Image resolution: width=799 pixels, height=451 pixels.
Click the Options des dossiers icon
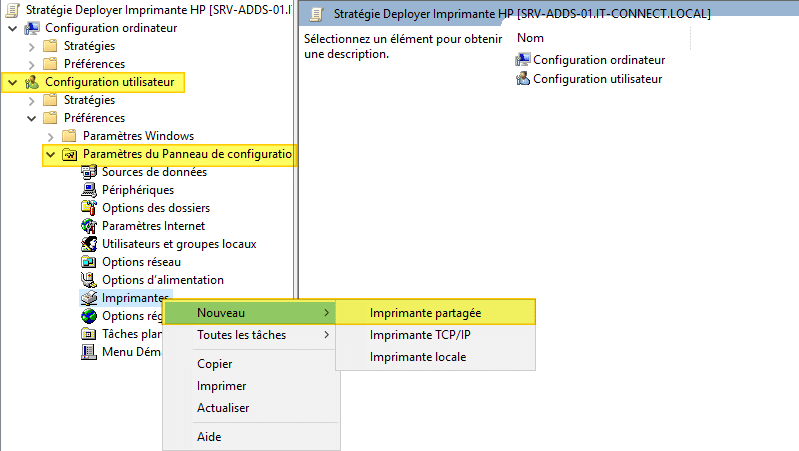coord(89,208)
